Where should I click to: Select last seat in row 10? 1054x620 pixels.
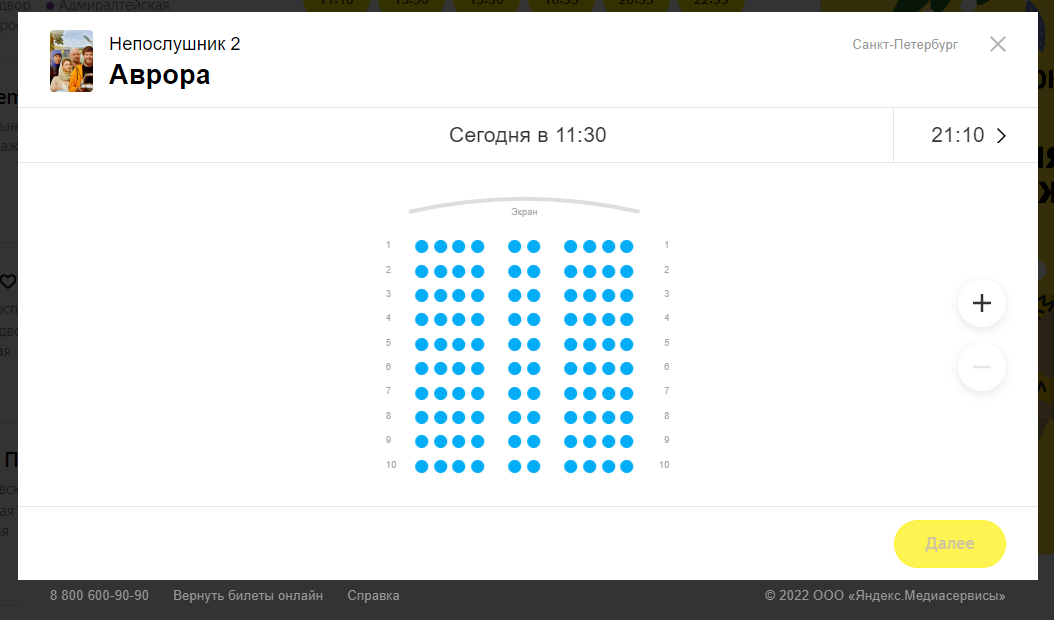(x=626, y=467)
